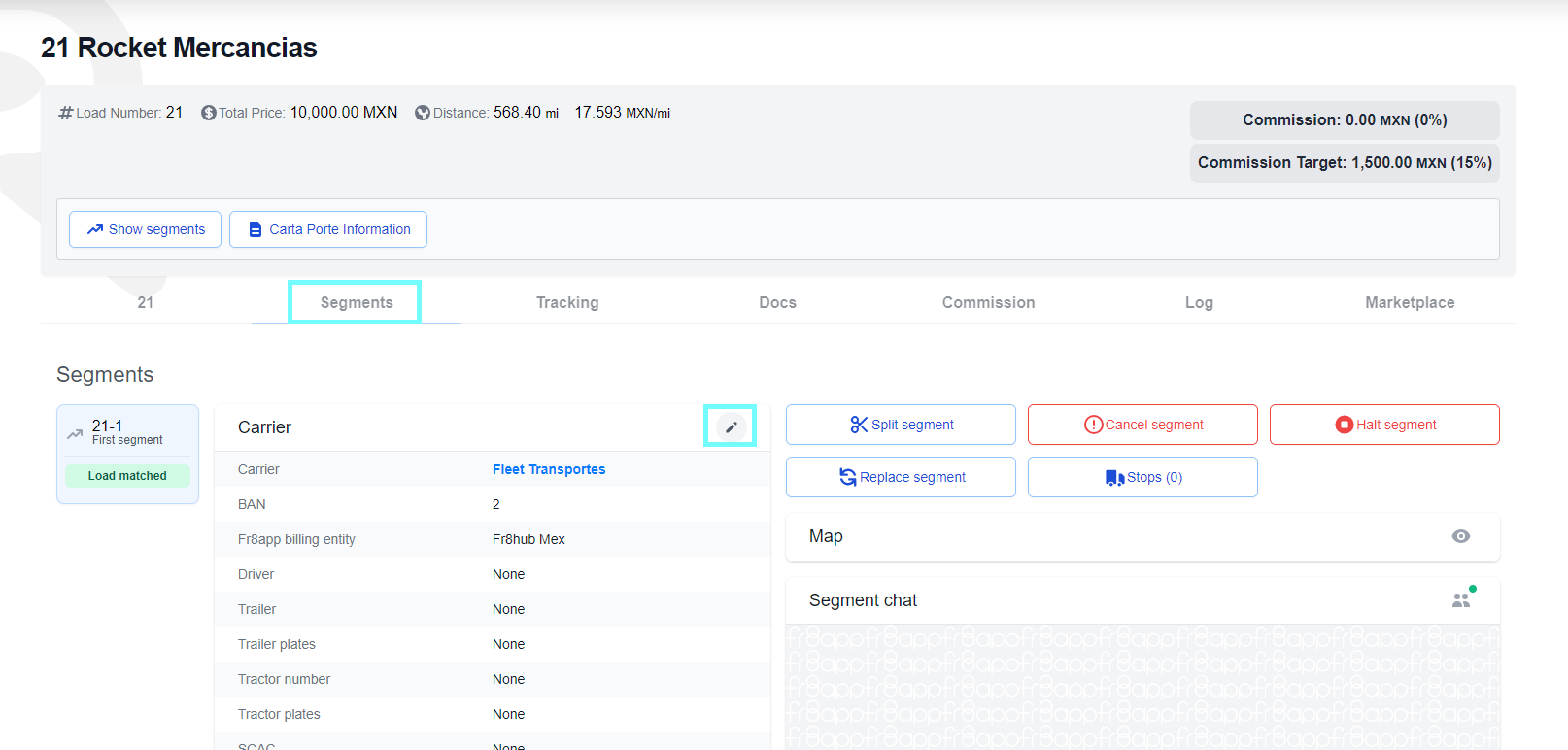Screen dimensions: 1568x750
Task: Click Cancel segment button
Action: (x=1142, y=425)
